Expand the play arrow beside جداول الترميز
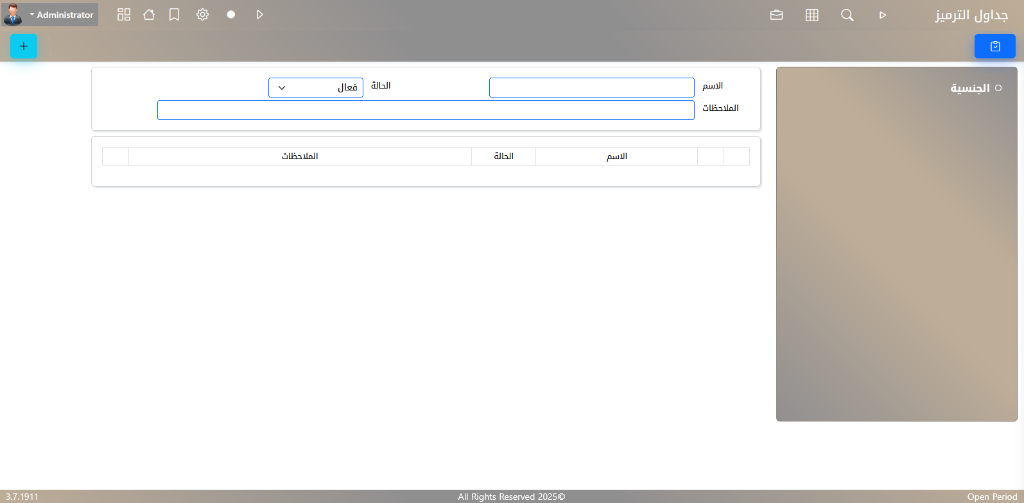The height and width of the screenshot is (503, 1024). point(882,15)
